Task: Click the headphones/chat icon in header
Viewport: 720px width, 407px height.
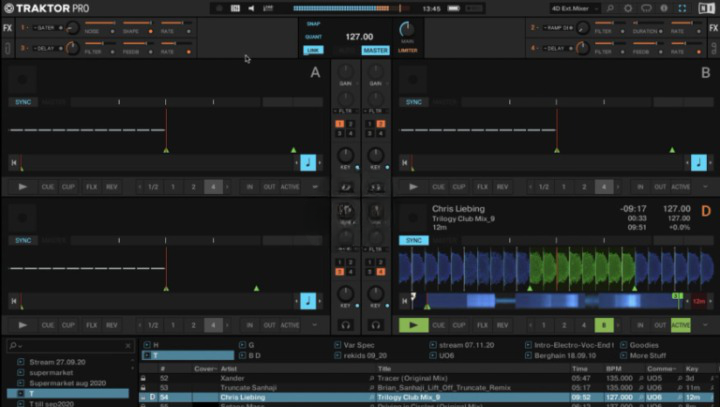Action: 646,8
